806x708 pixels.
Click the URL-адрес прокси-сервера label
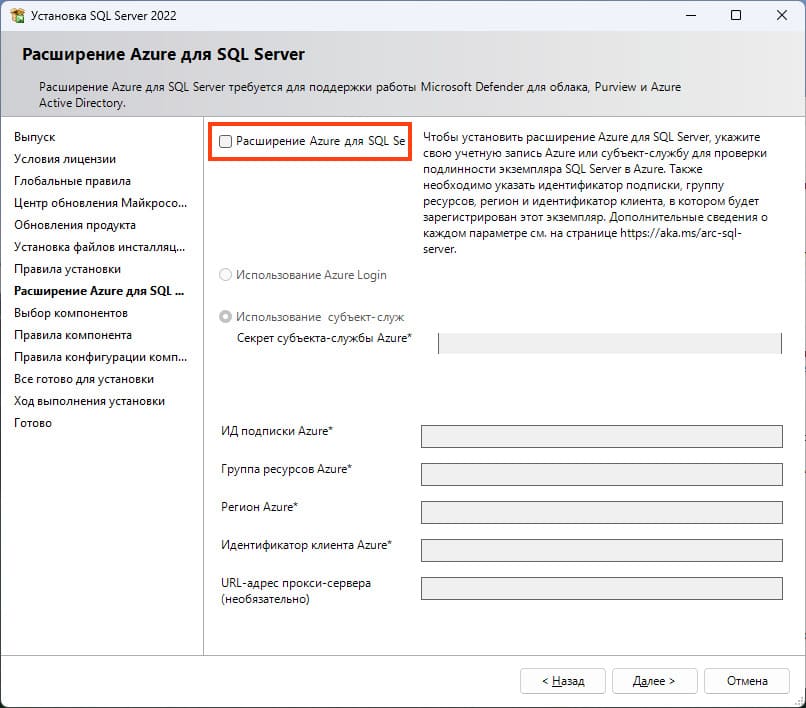296,591
